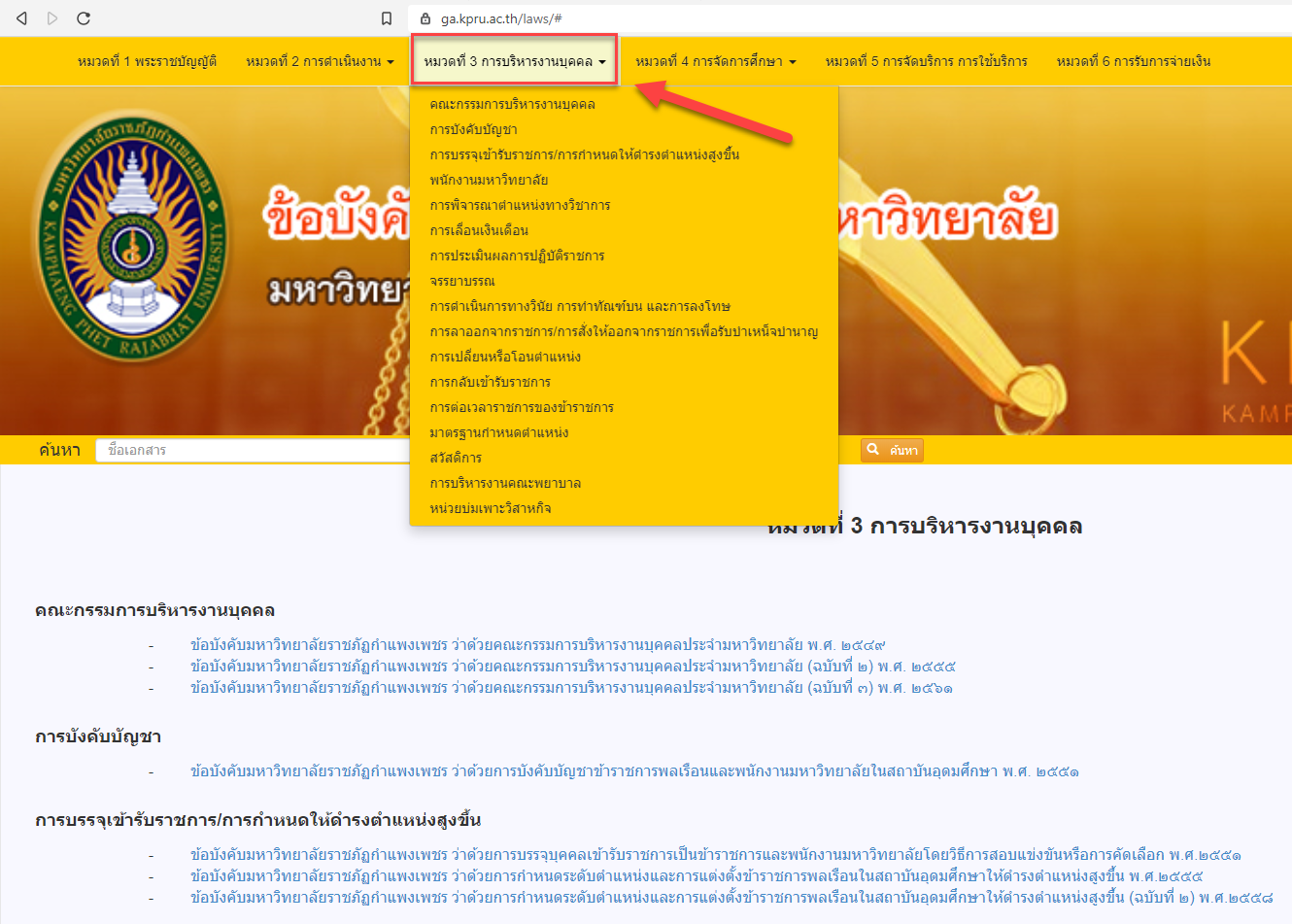
Task: Open the first regulation link ending พ.ศ. ๒๕๔๙
Action: [538, 645]
